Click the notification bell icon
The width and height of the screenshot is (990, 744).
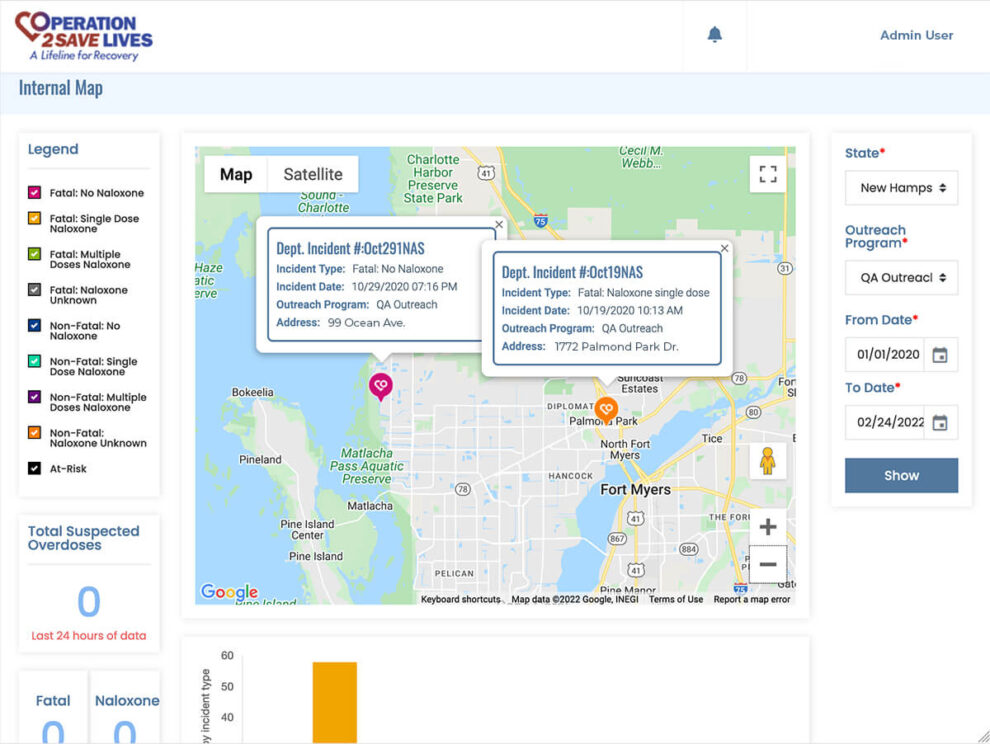(x=714, y=35)
